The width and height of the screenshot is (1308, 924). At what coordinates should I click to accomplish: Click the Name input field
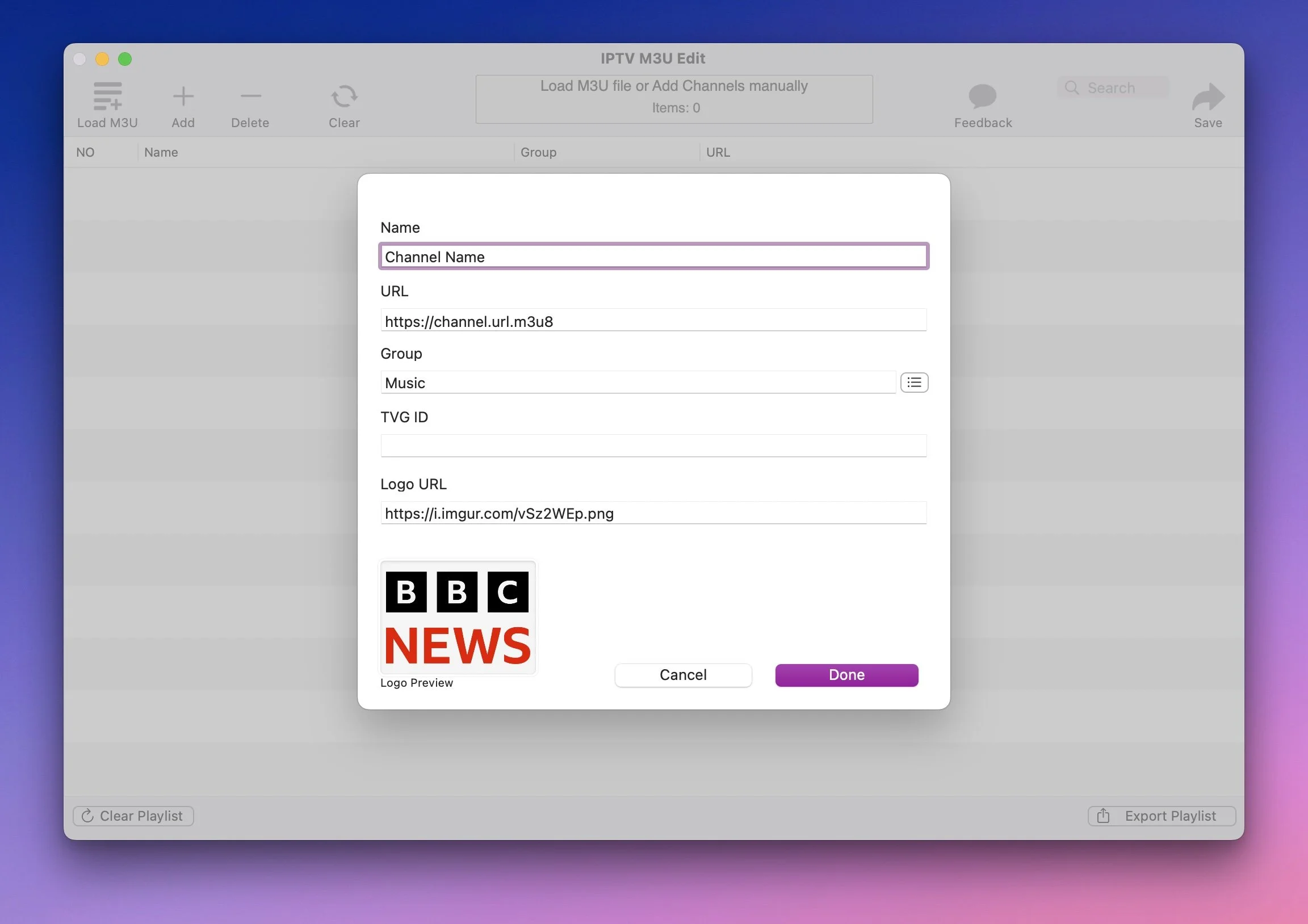pos(653,257)
